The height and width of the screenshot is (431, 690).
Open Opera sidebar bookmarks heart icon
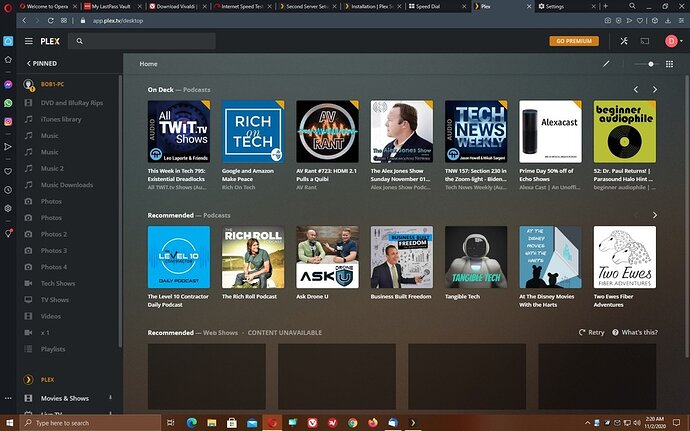8,171
